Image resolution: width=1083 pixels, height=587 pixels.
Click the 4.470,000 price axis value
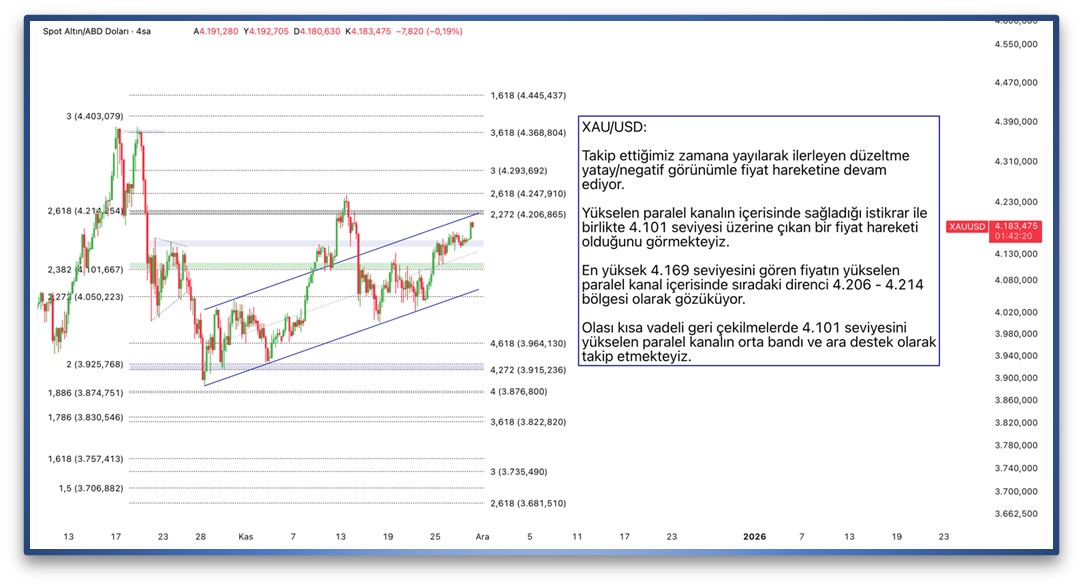point(1015,83)
